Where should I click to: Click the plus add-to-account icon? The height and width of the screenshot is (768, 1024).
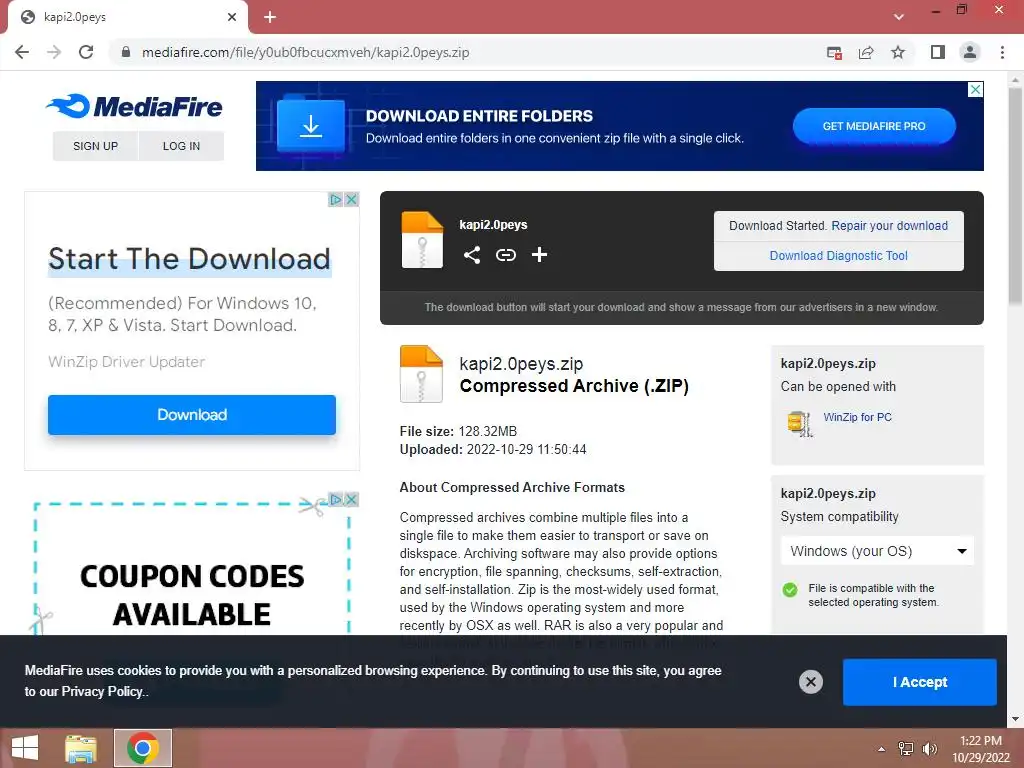pyautogui.click(x=539, y=255)
